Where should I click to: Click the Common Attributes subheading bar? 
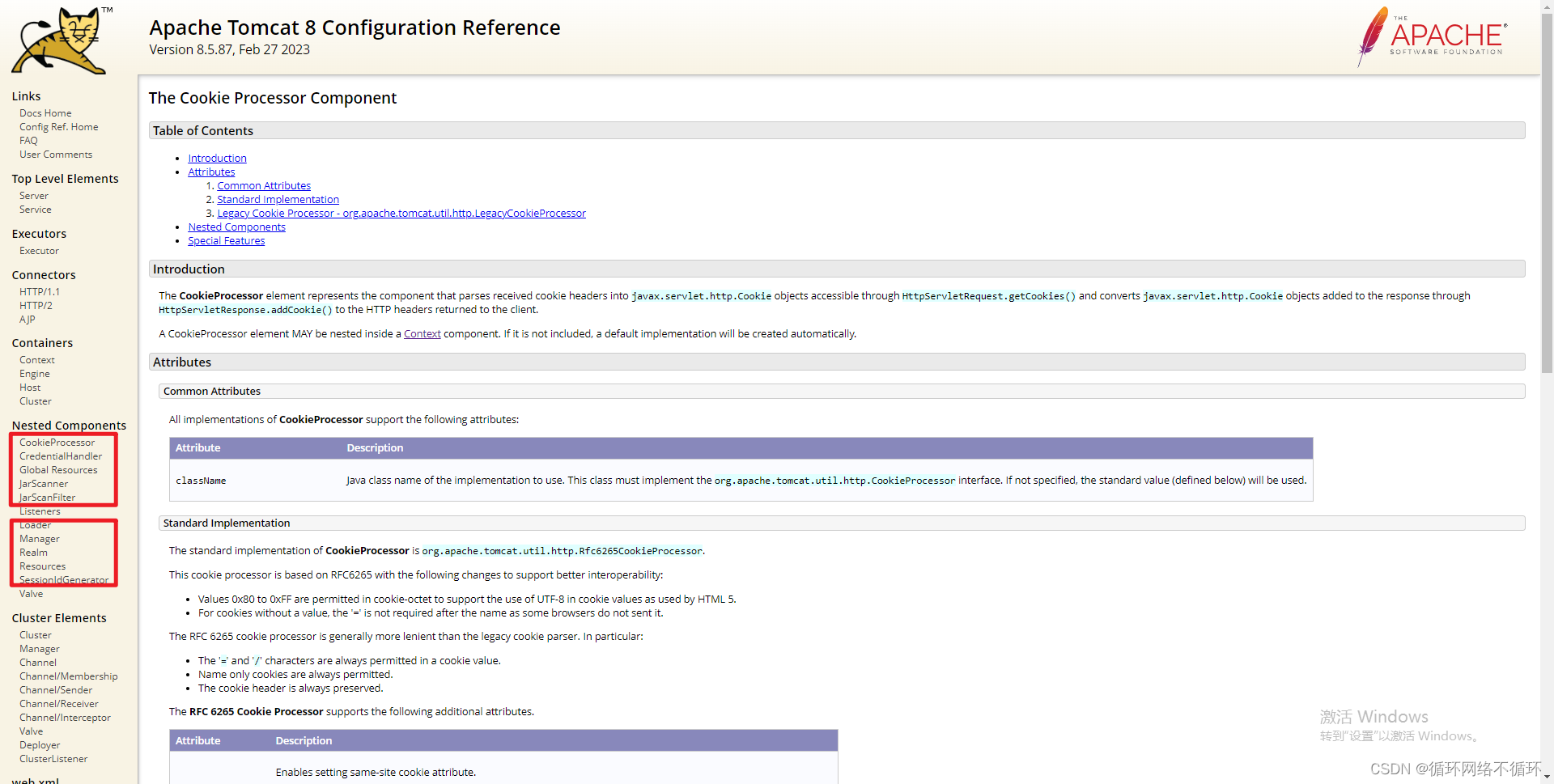(842, 392)
